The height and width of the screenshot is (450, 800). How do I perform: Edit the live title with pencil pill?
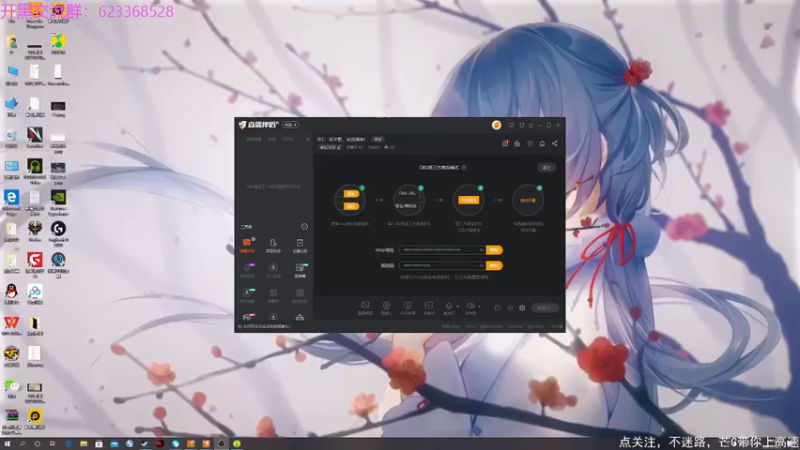(330, 147)
